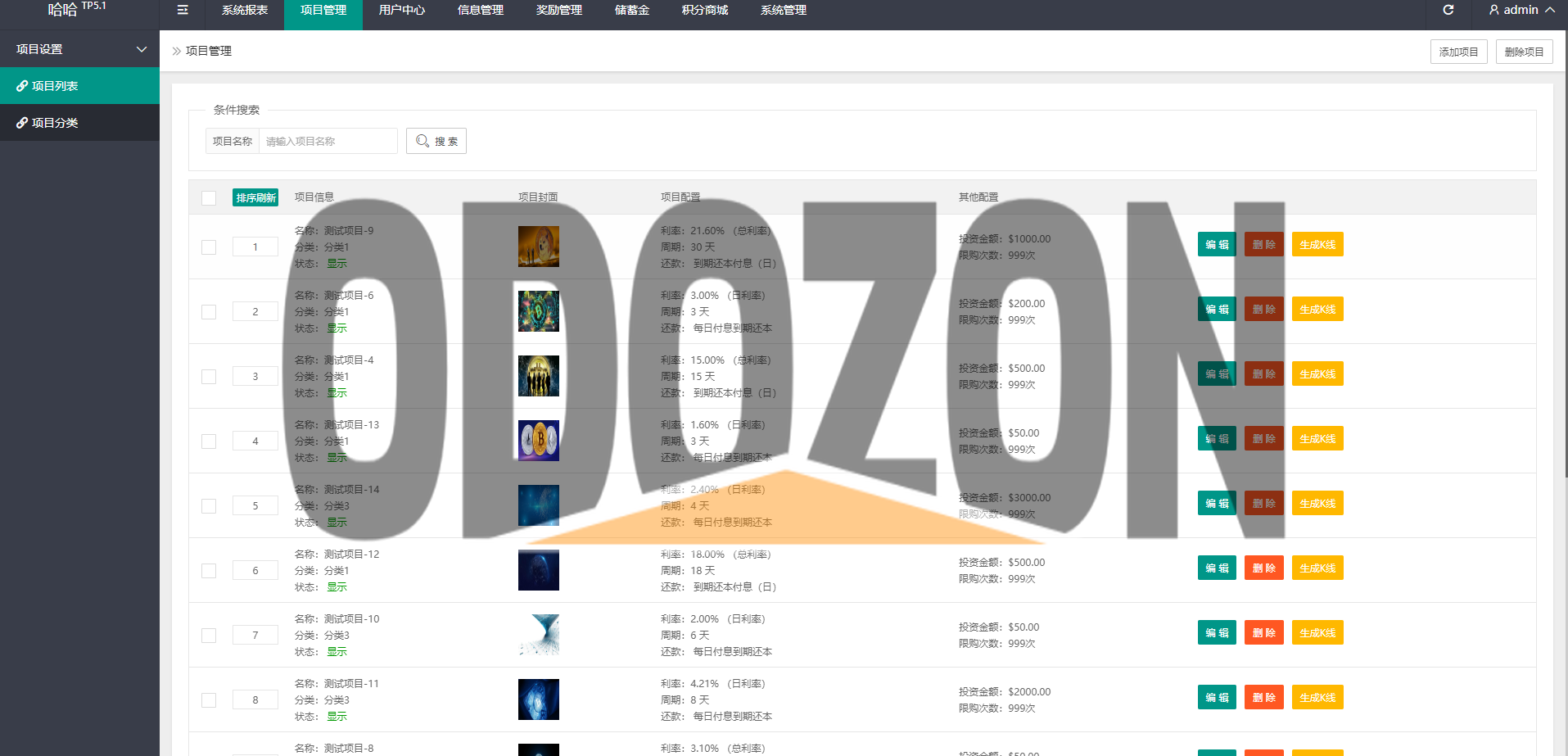This screenshot has height=756, width=1568.
Task: Check the box for 测试项目-13
Action: click(209, 441)
